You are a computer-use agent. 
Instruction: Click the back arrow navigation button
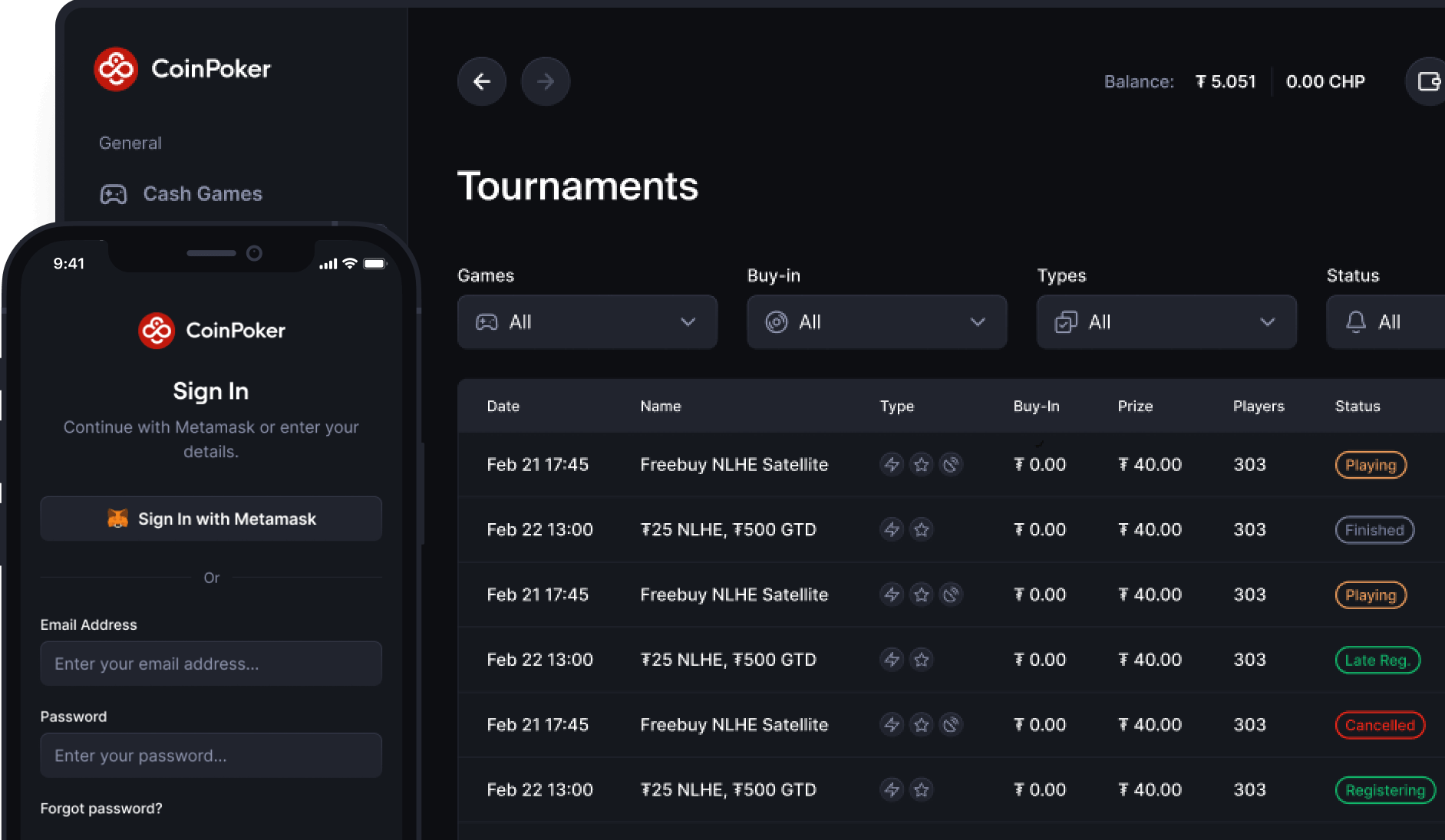481,81
